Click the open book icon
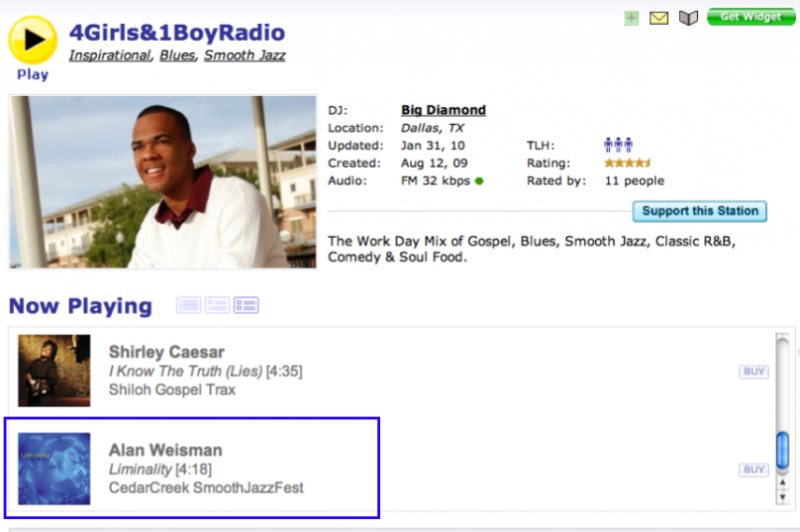 688,18
